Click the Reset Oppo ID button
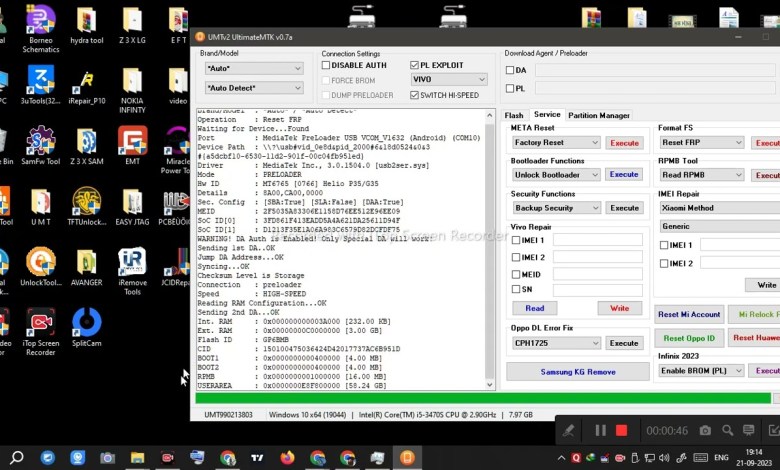Viewport: 780px width, 470px height. 689,338
